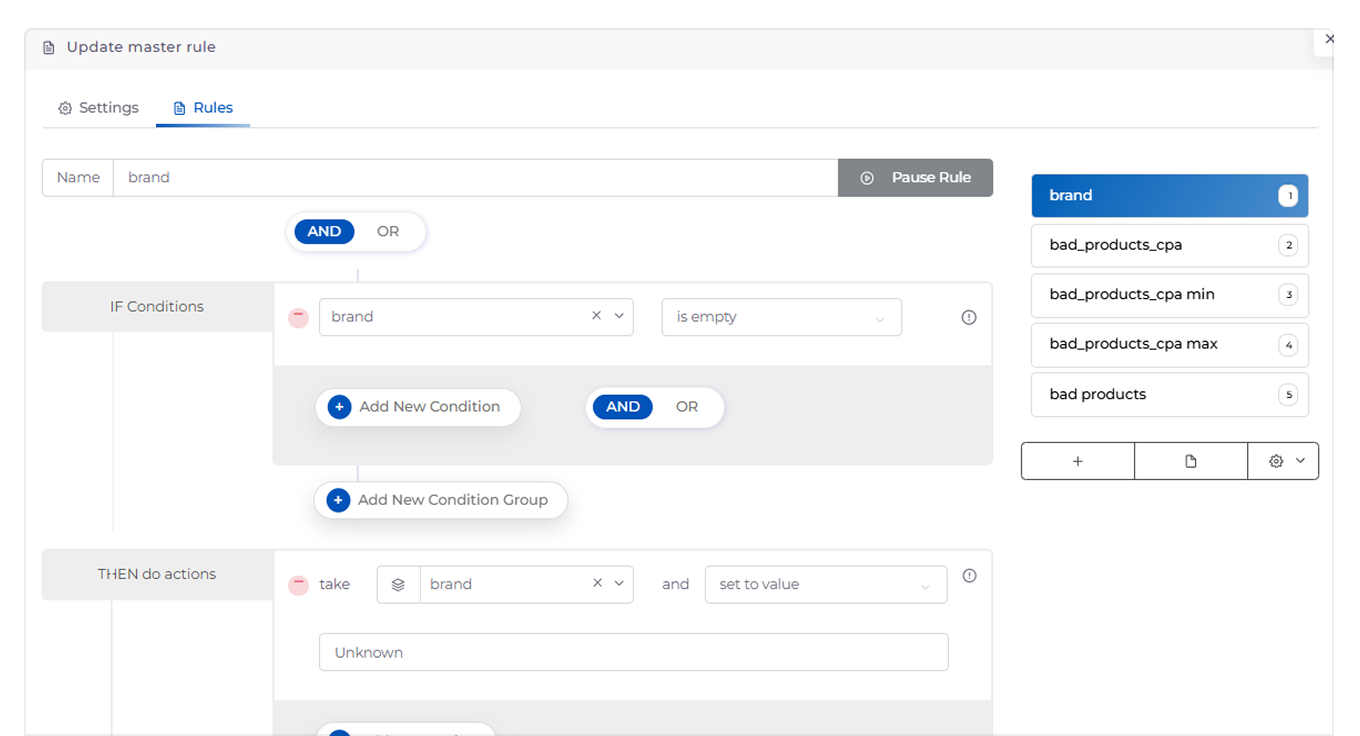1360x736 pixels.
Task: Select AND in the condition group toggle
Action: tap(623, 407)
